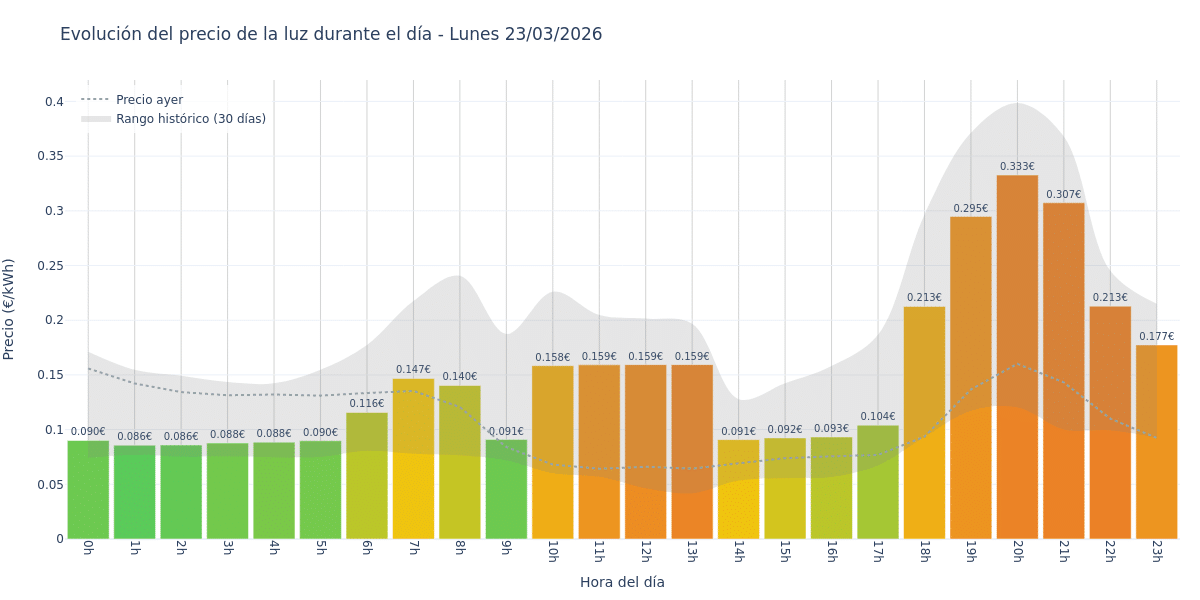Image resolution: width=1200 pixels, height=600 pixels.
Task: Toggle 'Rango histórico (30 días)' legend entry
Action: click(190, 119)
